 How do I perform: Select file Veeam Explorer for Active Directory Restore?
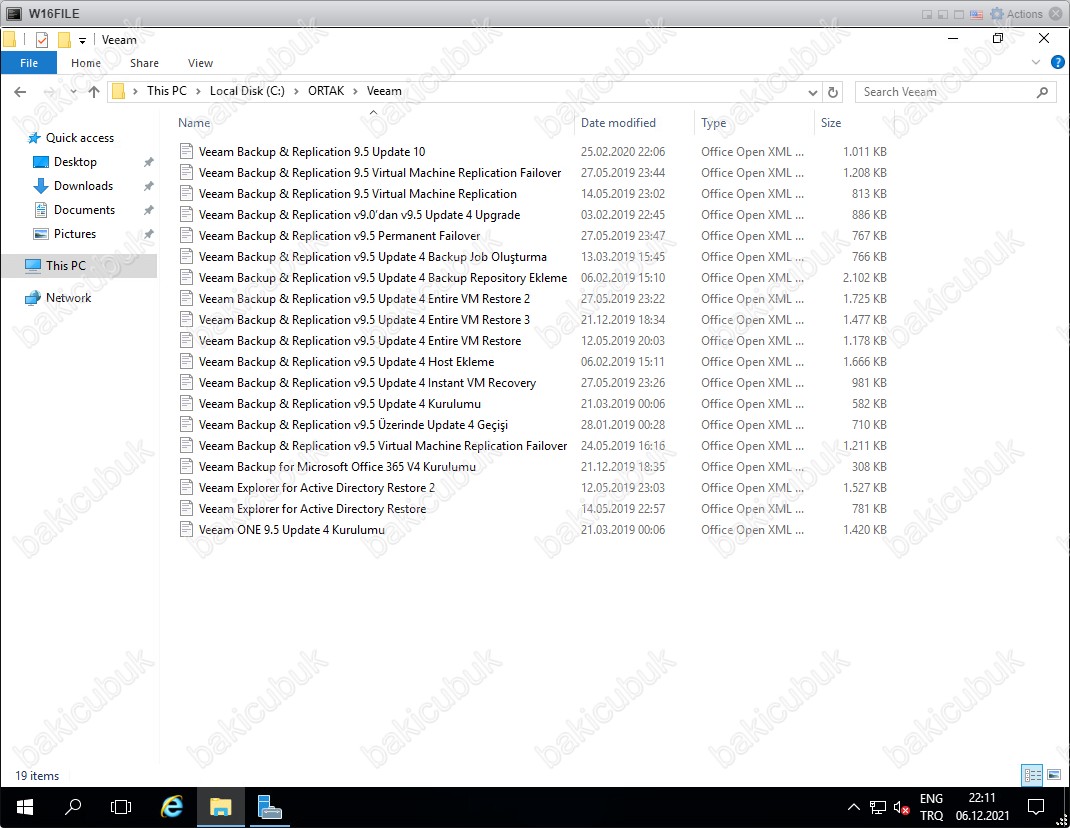313,509
